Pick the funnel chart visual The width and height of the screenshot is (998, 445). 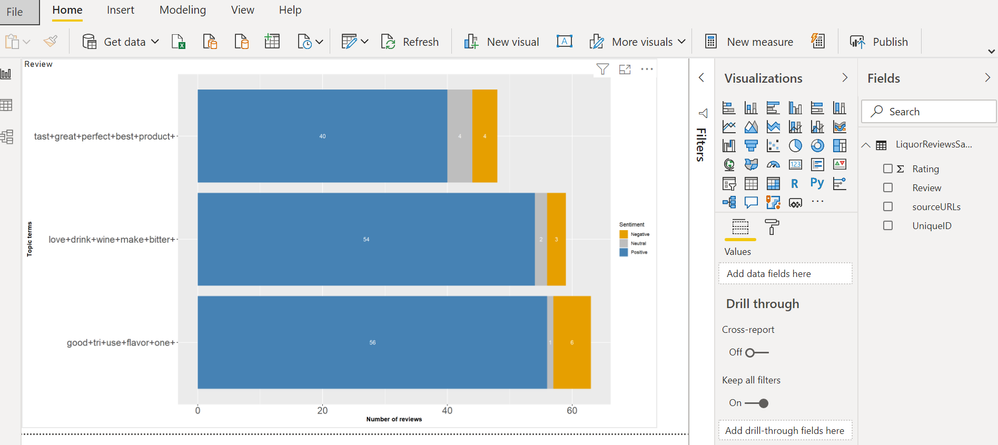(751, 146)
